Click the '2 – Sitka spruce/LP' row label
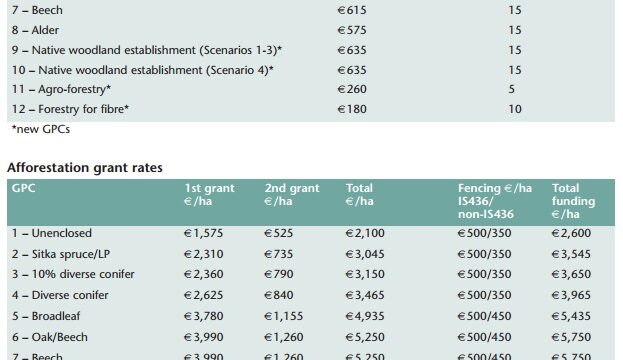Screen dimensions: 623x360 61,254
